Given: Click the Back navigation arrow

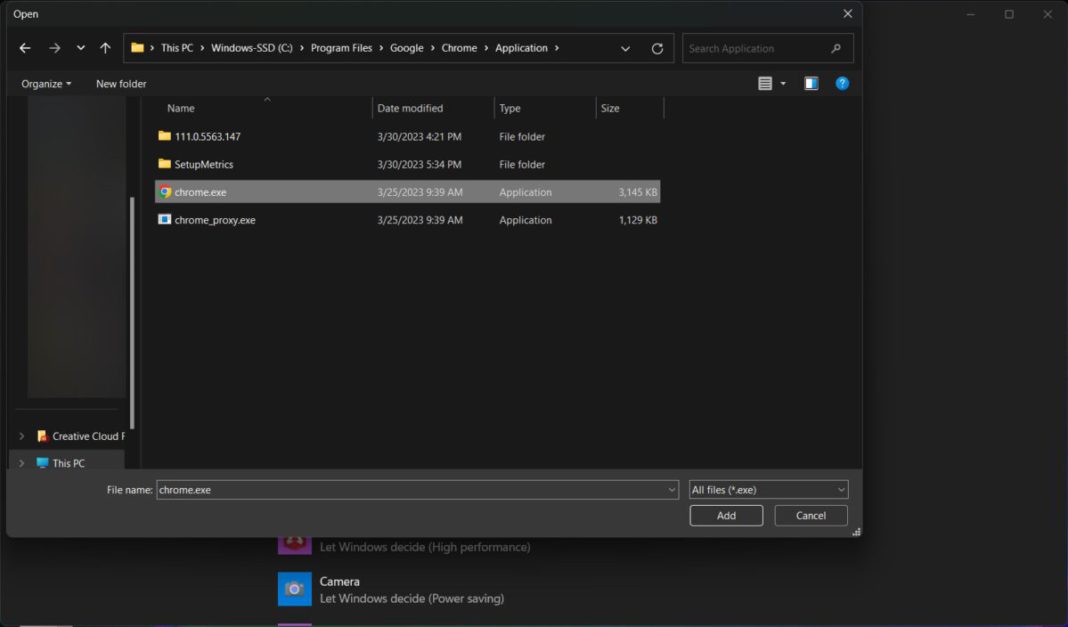Looking at the screenshot, I should click(25, 48).
